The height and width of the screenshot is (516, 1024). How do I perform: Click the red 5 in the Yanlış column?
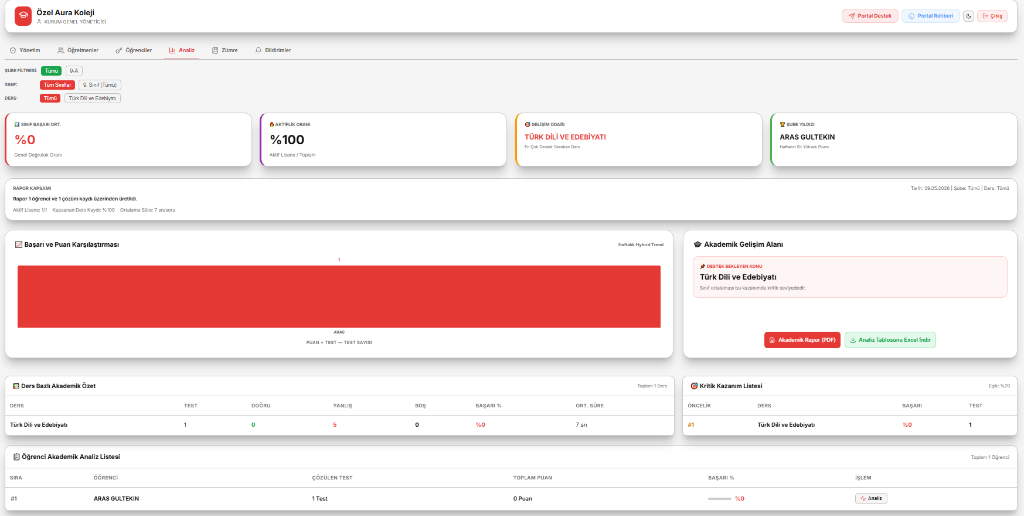pos(334,425)
